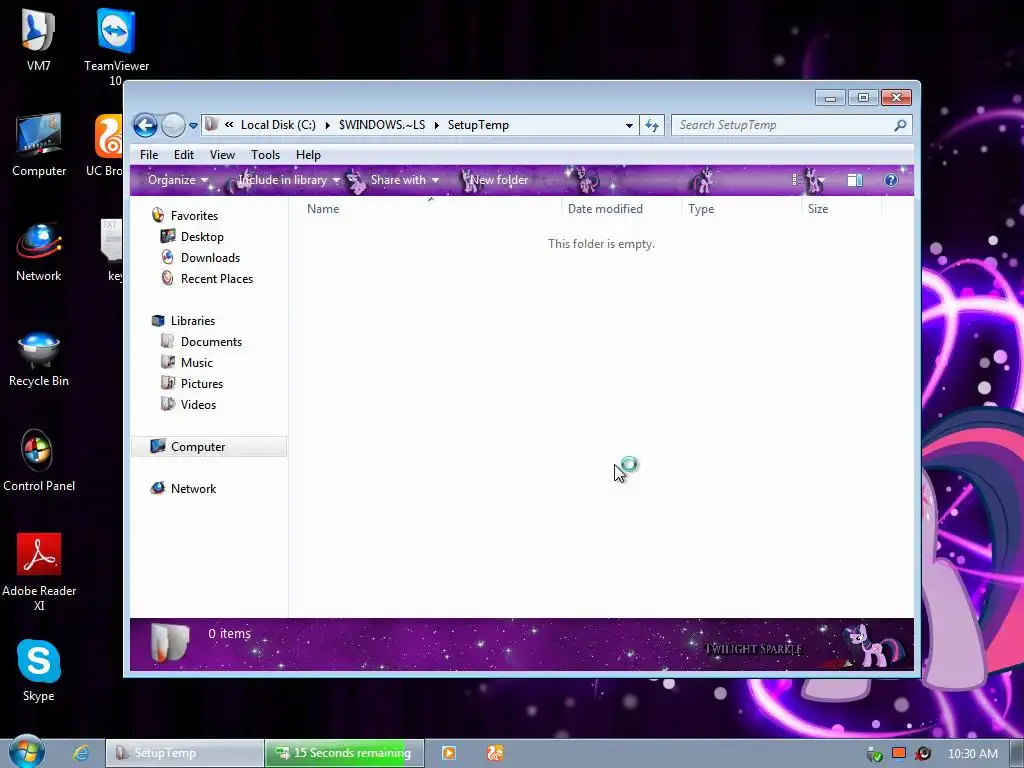
Task: Select the Skype desktop icon
Action: [x=39, y=671]
